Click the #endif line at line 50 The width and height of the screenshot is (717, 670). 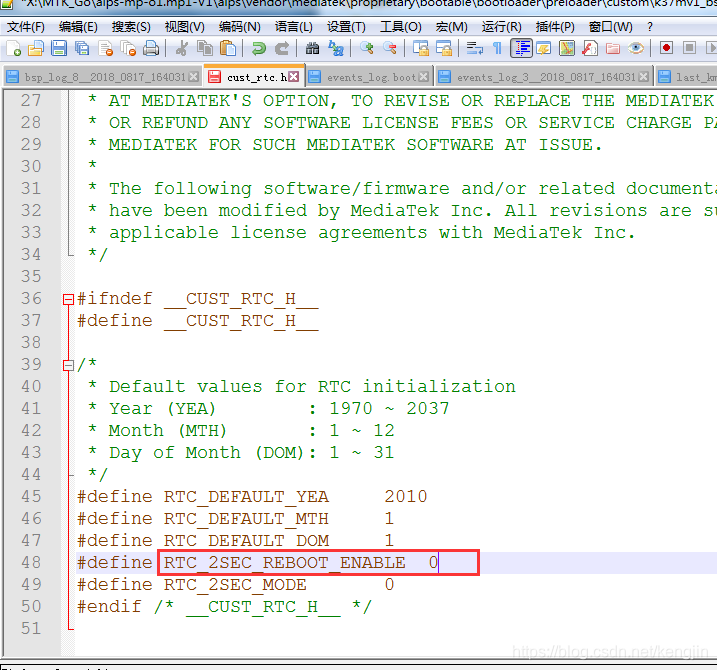(224, 606)
